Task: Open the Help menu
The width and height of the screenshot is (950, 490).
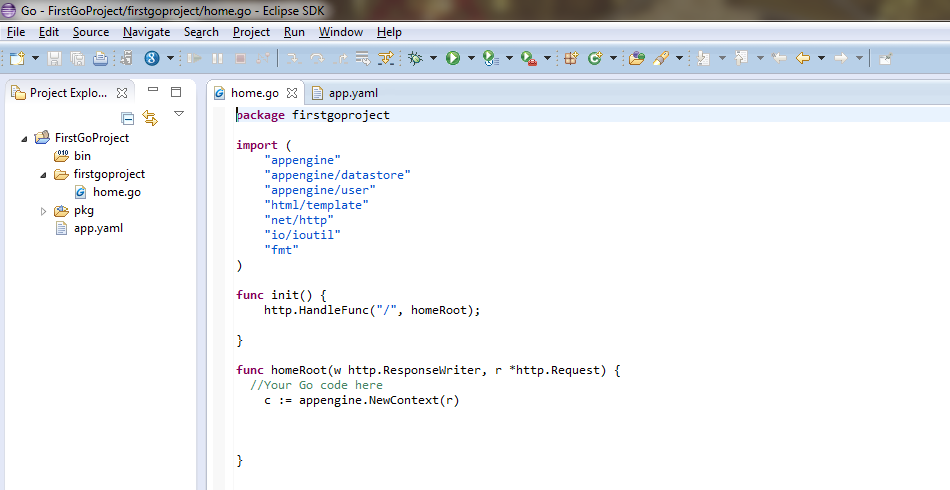Action: pos(389,32)
